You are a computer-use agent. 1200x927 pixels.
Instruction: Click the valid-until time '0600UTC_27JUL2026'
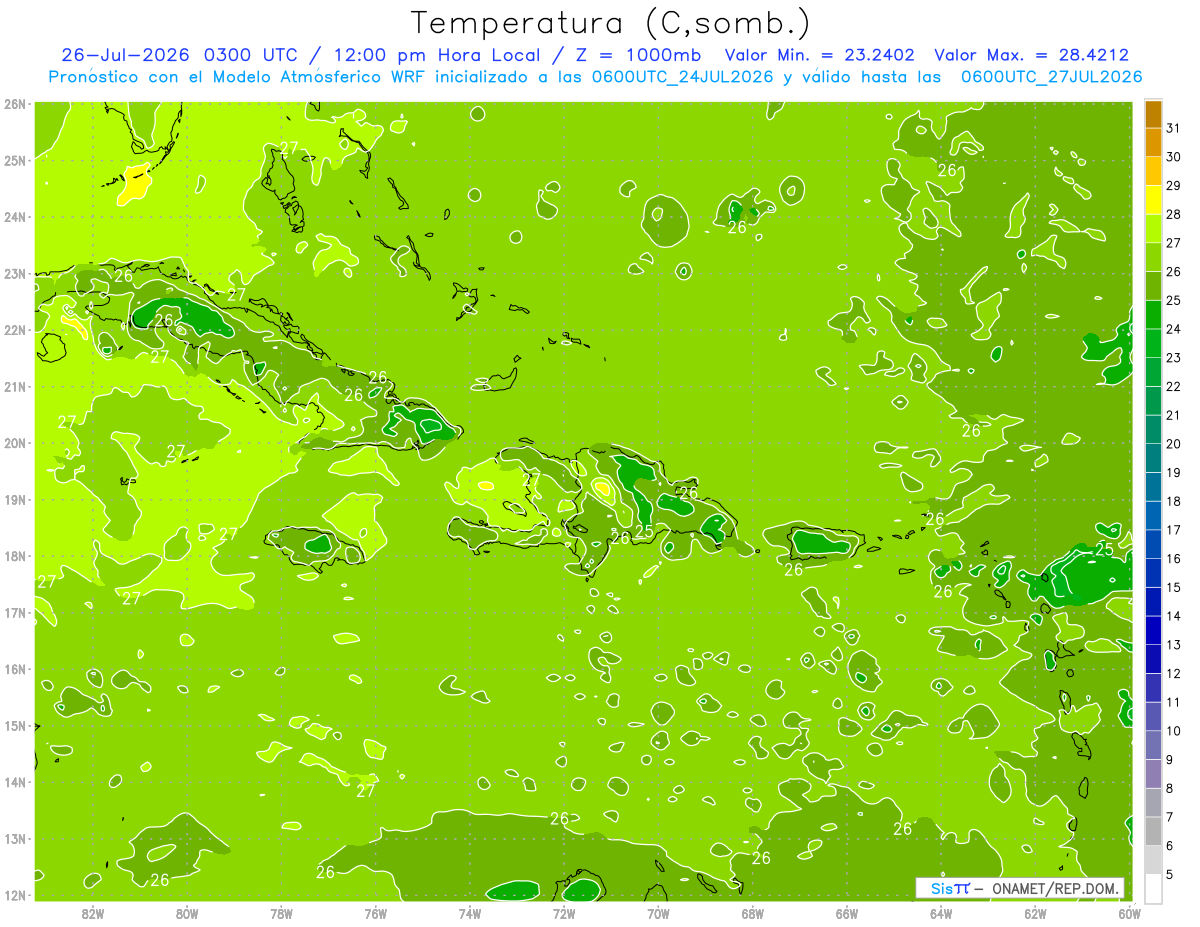coord(1051,77)
